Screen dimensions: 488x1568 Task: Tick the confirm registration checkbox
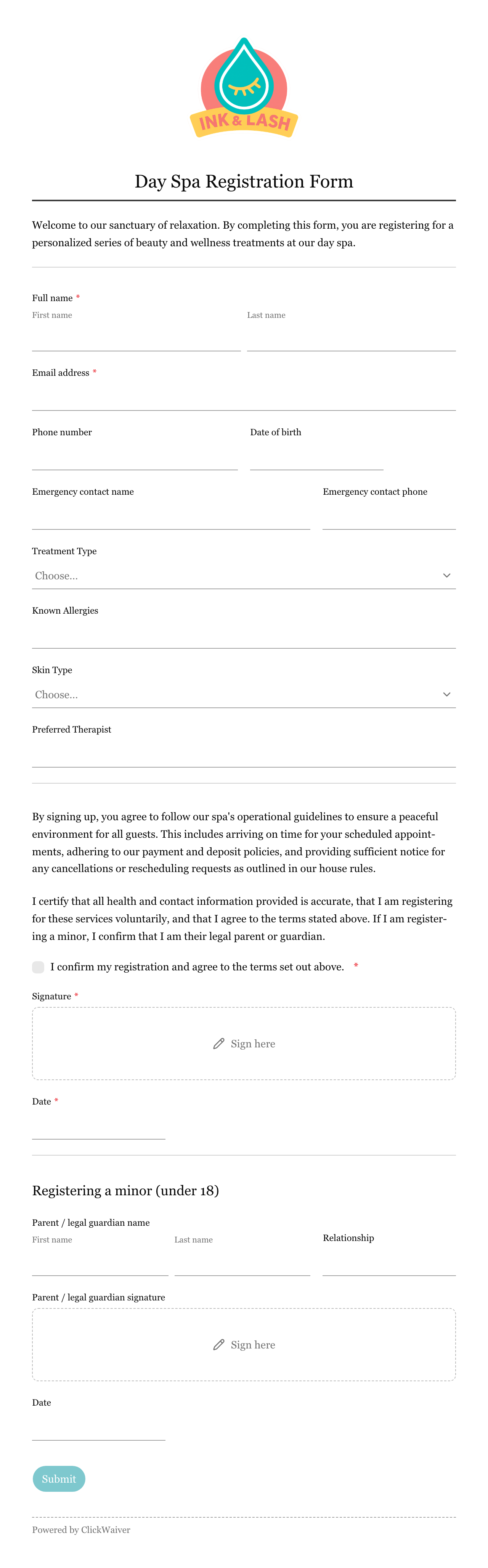(39, 967)
